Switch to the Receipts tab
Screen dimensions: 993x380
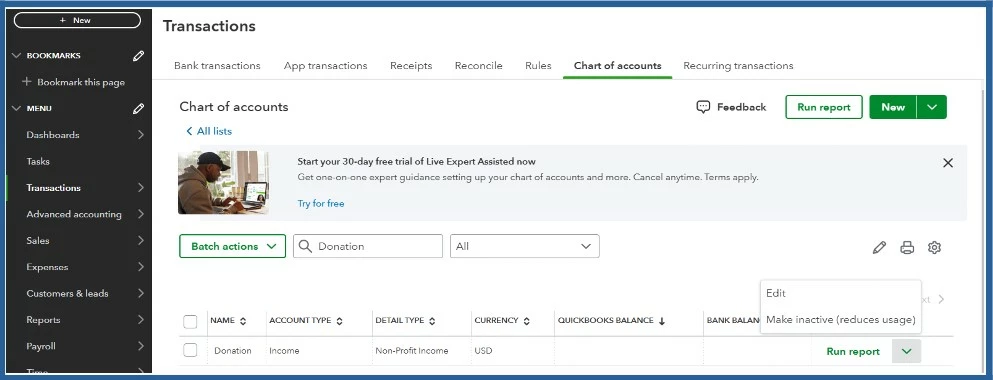tap(411, 65)
